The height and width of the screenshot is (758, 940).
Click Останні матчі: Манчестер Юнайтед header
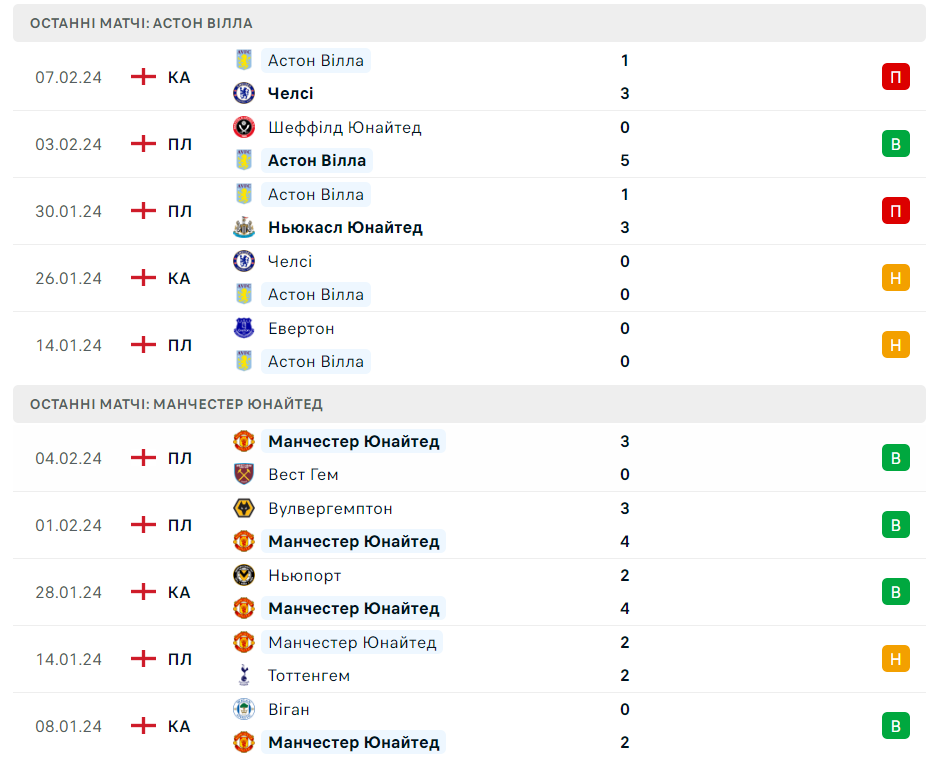(176, 404)
